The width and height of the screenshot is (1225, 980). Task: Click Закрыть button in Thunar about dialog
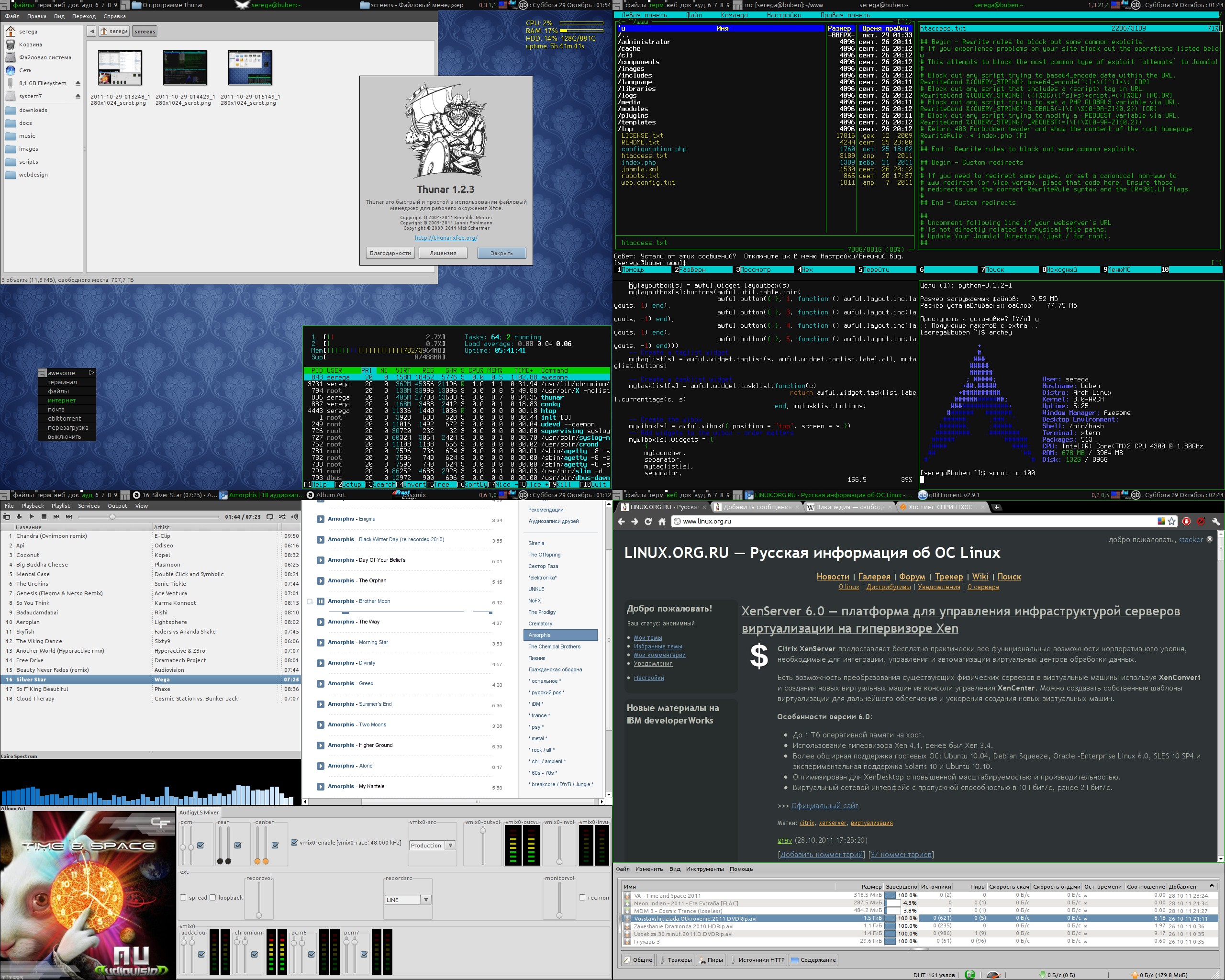[x=501, y=253]
